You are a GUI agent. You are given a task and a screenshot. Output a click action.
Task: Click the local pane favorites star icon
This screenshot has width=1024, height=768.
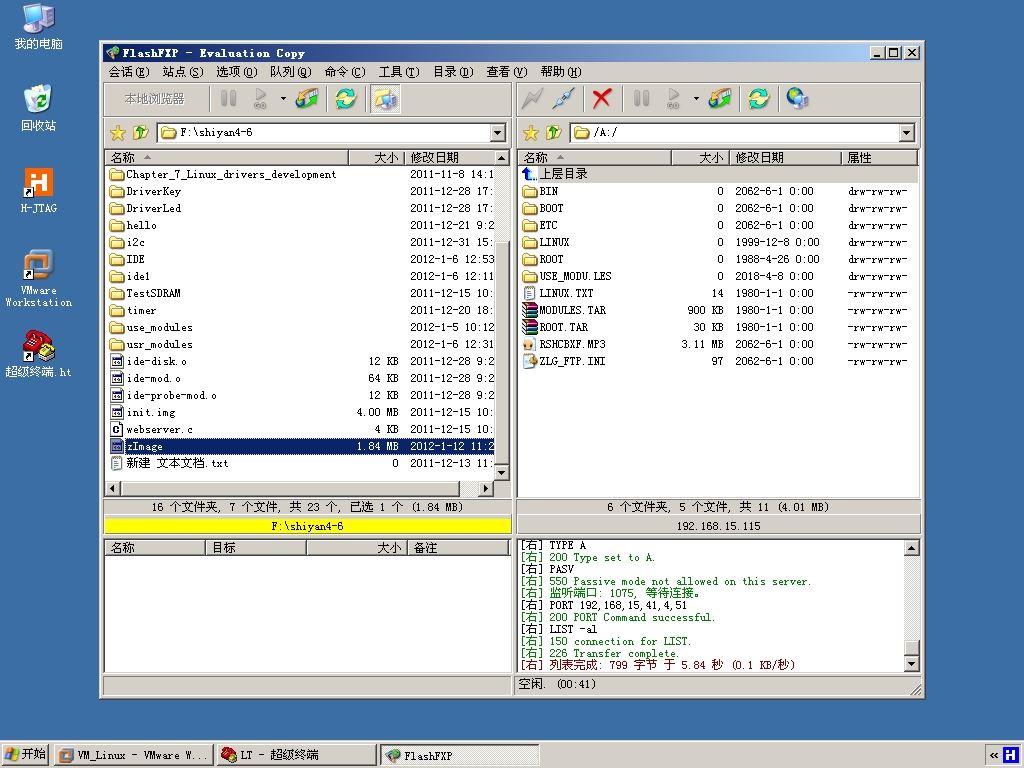coord(118,133)
